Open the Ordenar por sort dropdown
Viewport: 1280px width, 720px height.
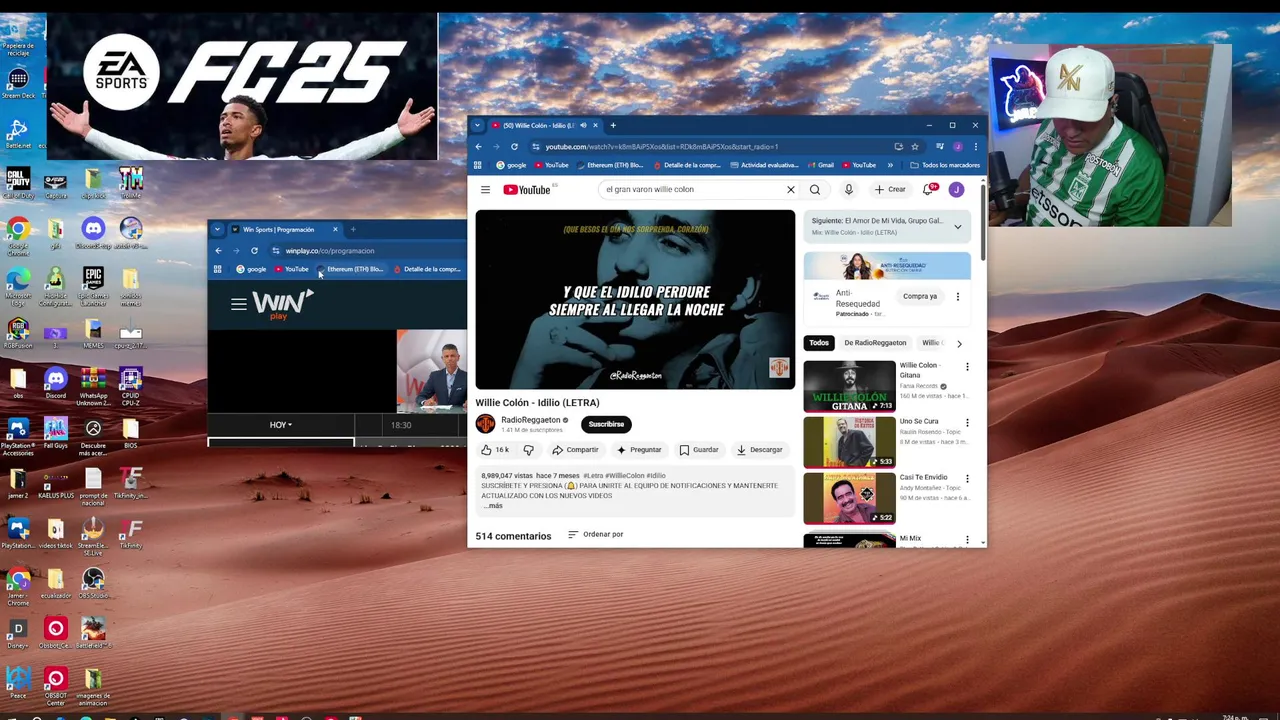[595, 534]
